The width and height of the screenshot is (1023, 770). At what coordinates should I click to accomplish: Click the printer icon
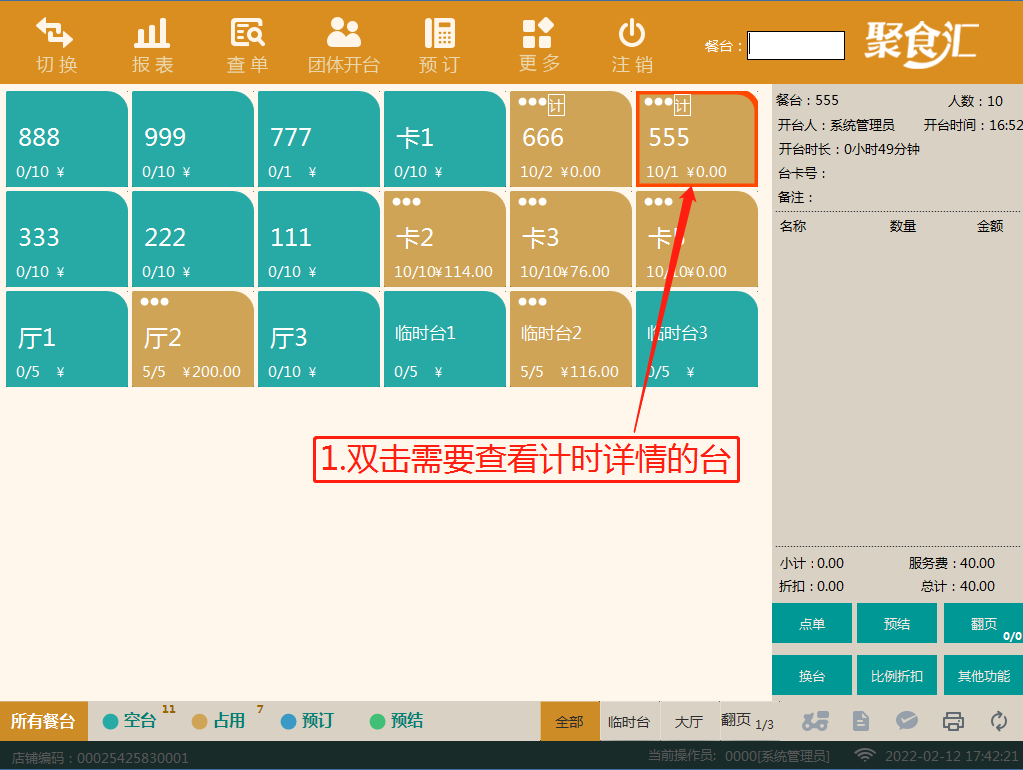pyautogui.click(x=953, y=721)
